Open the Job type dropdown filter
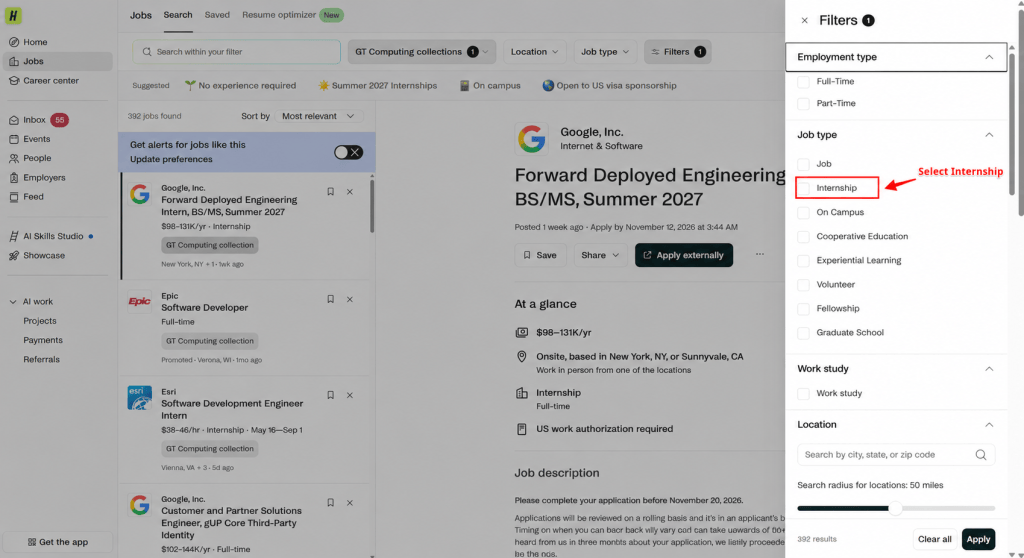This screenshot has height=558, width=1024. tap(605, 52)
